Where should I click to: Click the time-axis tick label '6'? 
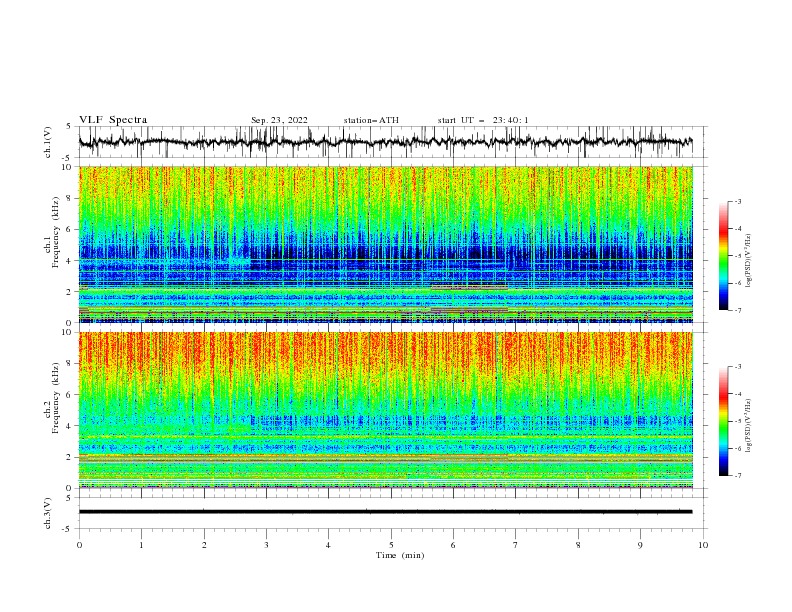453,545
